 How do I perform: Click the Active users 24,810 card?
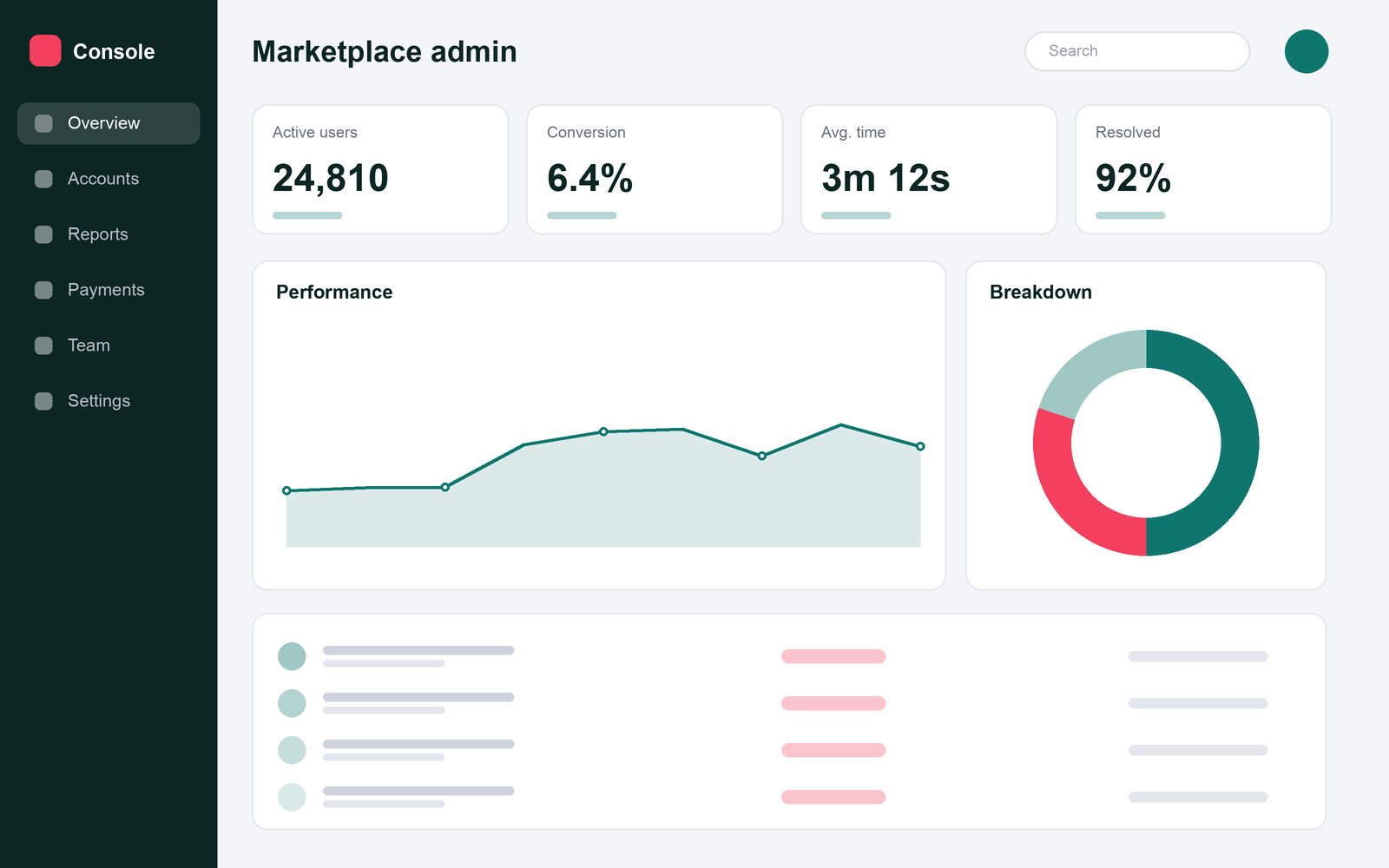point(380,169)
